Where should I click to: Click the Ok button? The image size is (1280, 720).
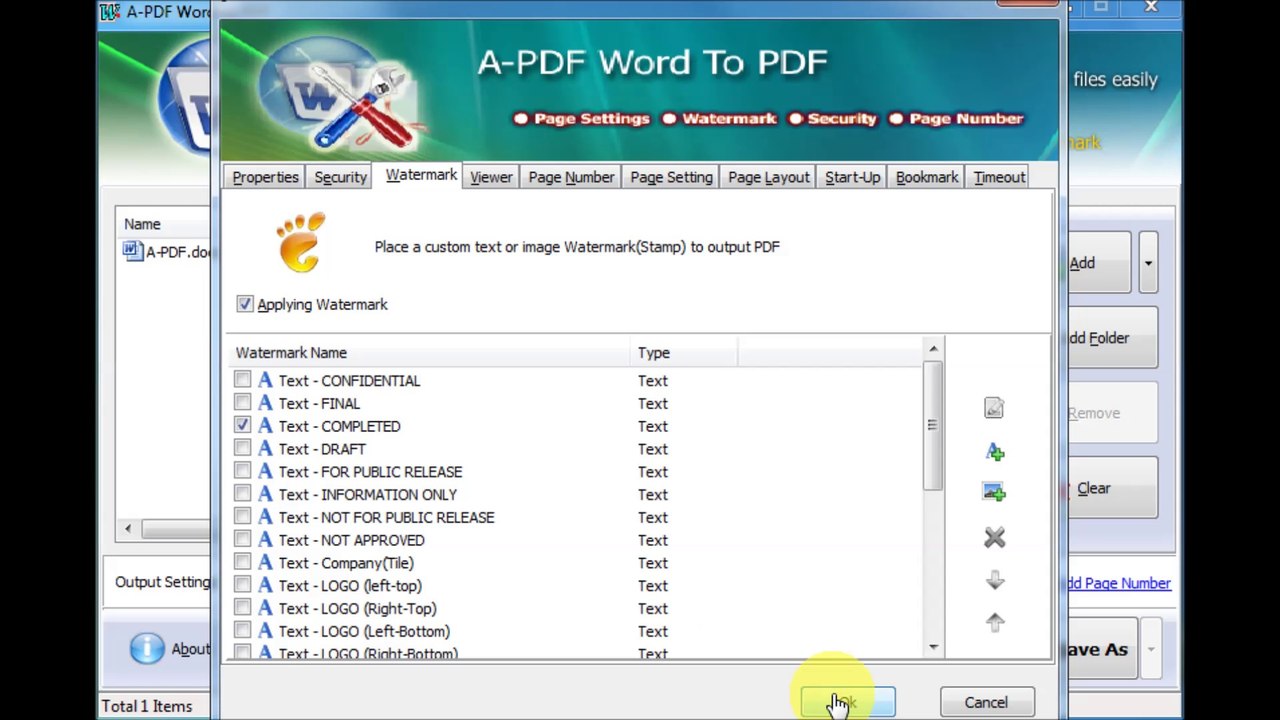pyautogui.click(x=848, y=702)
